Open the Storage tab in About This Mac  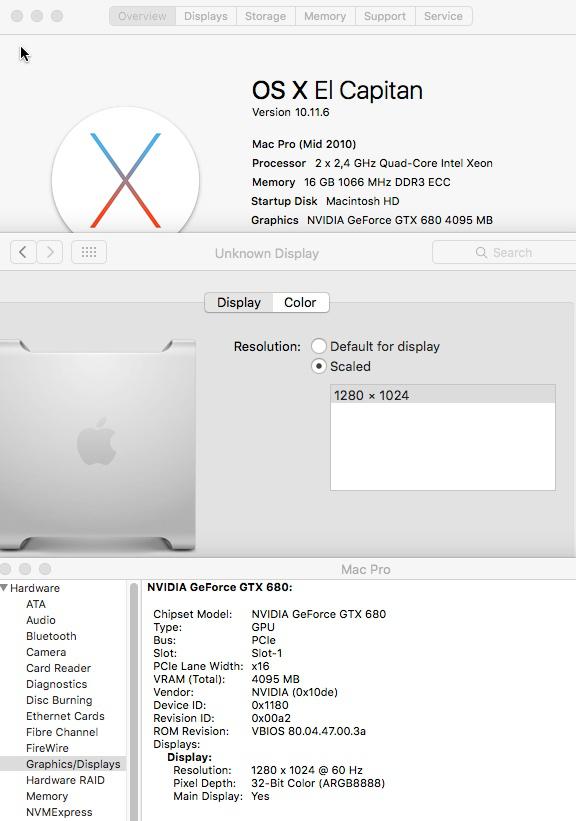tap(265, 16)
